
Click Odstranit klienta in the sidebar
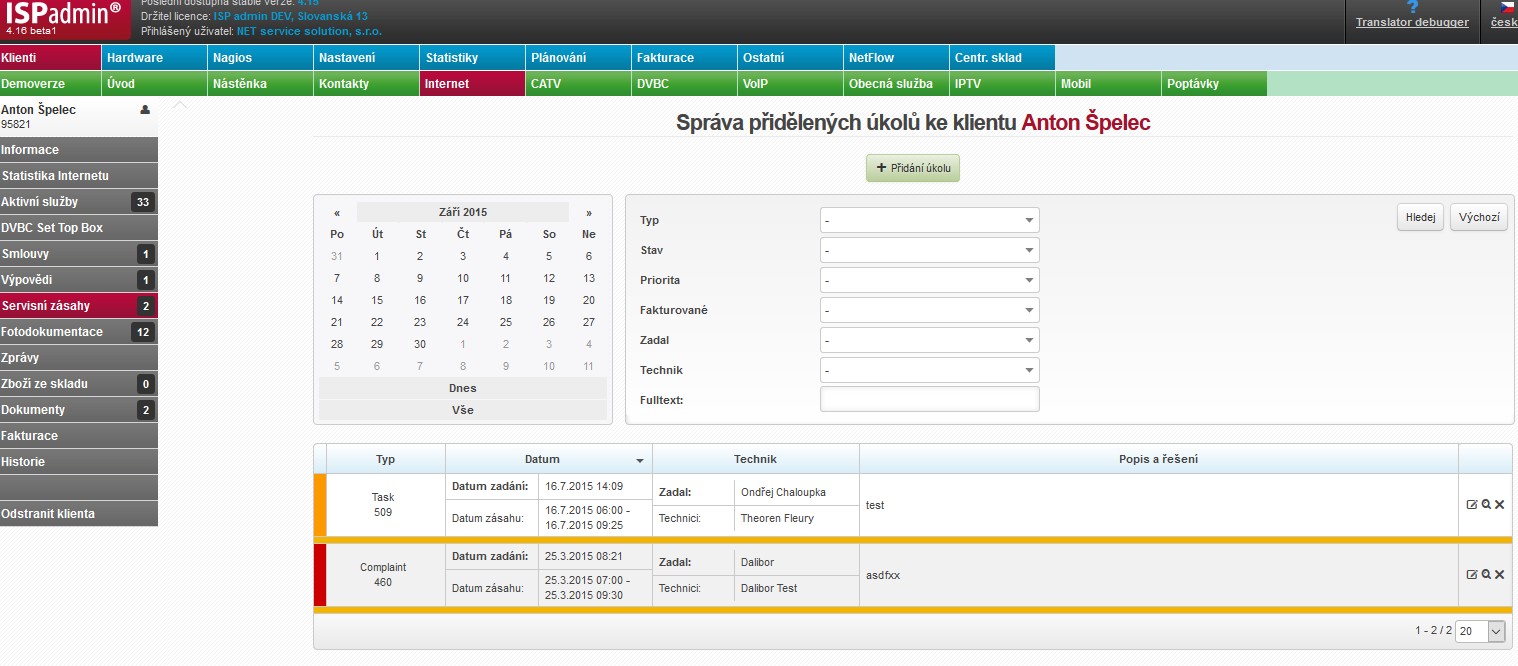[79, 514]
